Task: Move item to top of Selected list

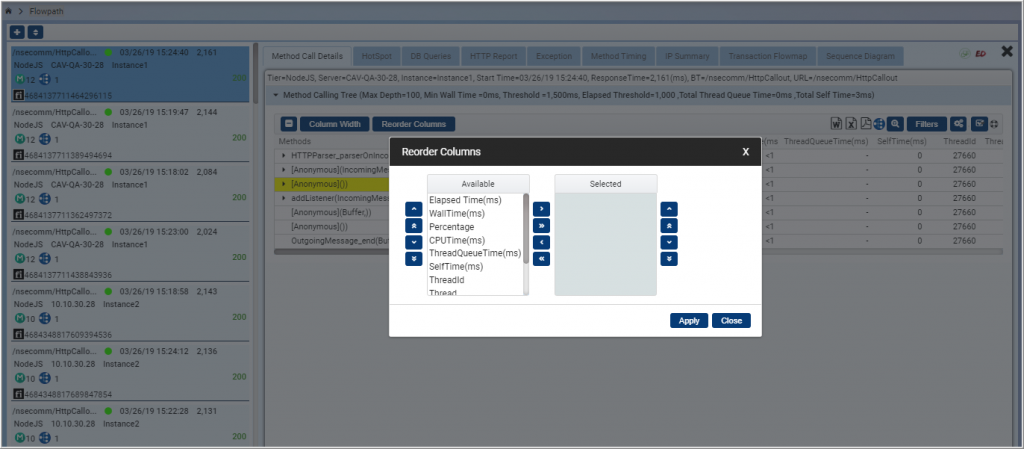Action: 669,226
